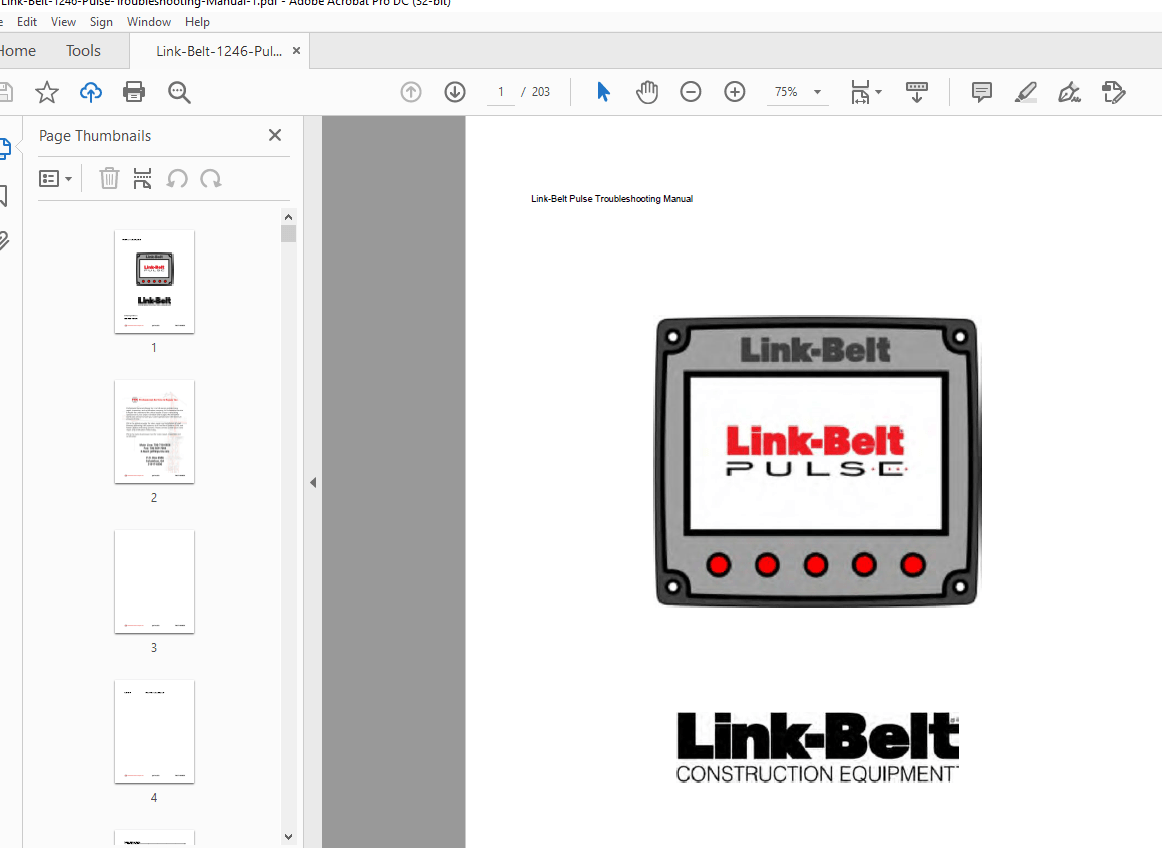
Task: Bookmark file with the star icon
Action: tap(47, 92)
